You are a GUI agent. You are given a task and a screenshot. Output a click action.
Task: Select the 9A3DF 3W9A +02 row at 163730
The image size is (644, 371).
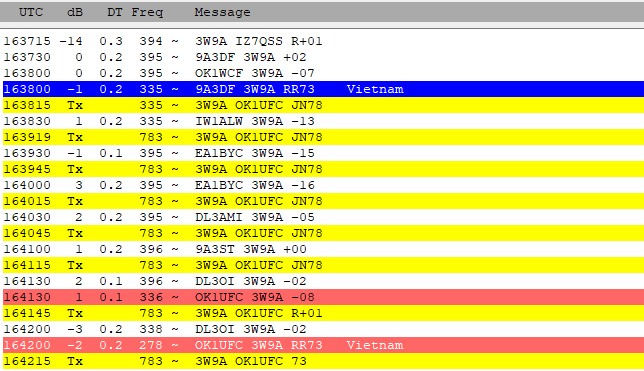coord(323,57)
